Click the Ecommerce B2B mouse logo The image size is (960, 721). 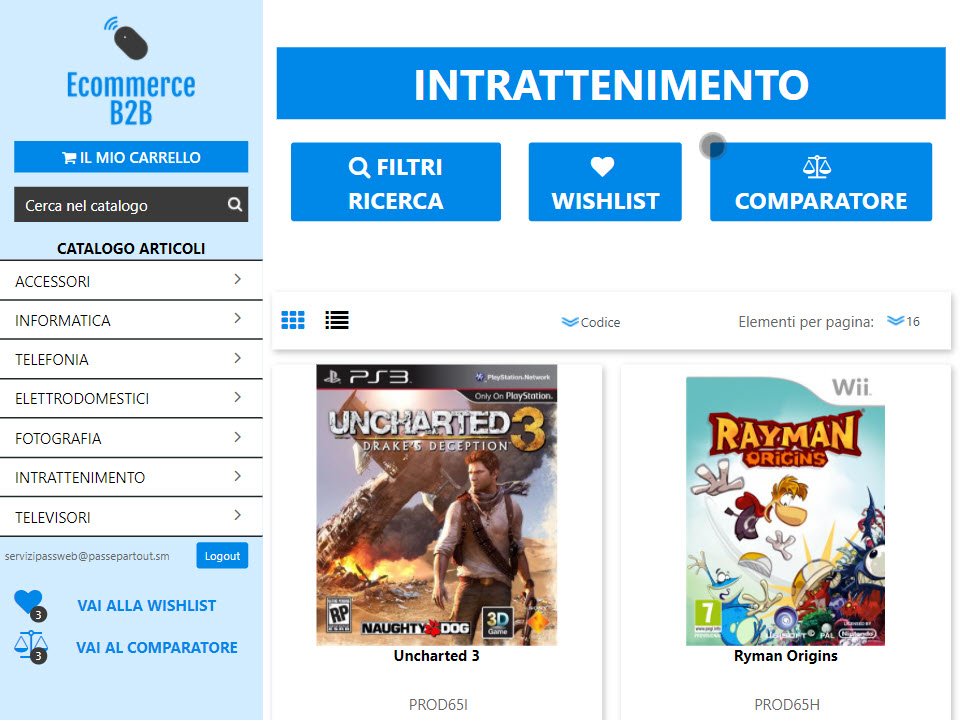click(127, 39)
